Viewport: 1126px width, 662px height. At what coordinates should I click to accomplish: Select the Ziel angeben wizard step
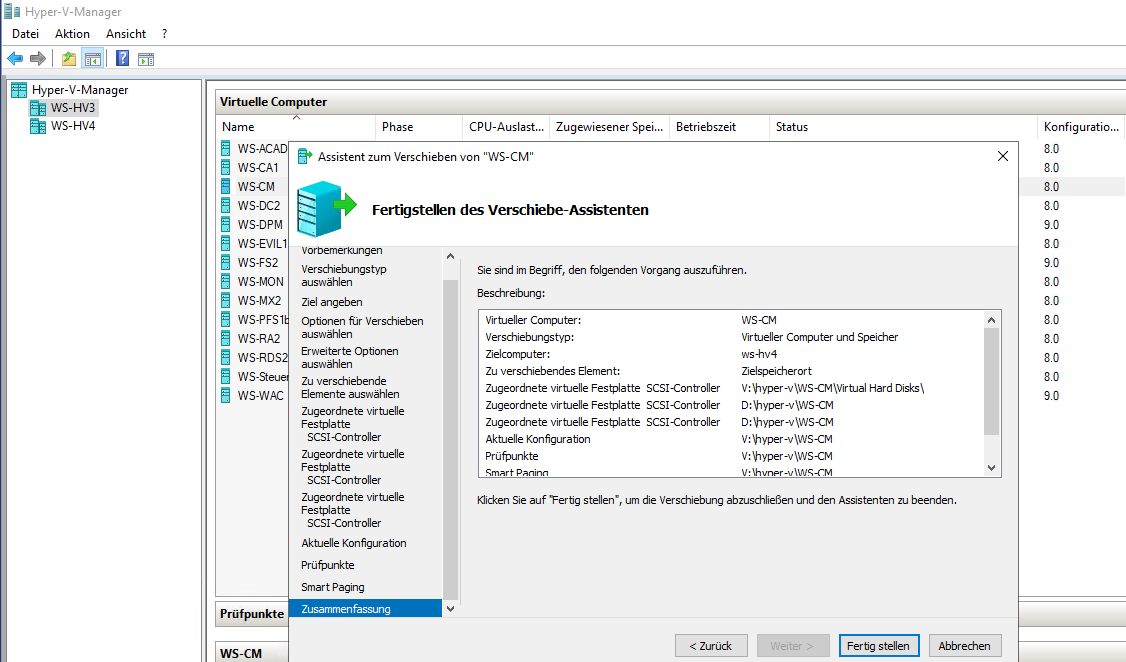[x=332, y=302]
